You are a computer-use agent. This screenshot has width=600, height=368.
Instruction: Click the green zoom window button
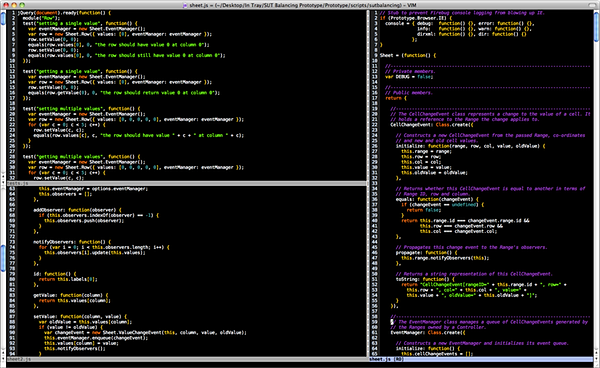pyautogui.click(x=22, y=5)
